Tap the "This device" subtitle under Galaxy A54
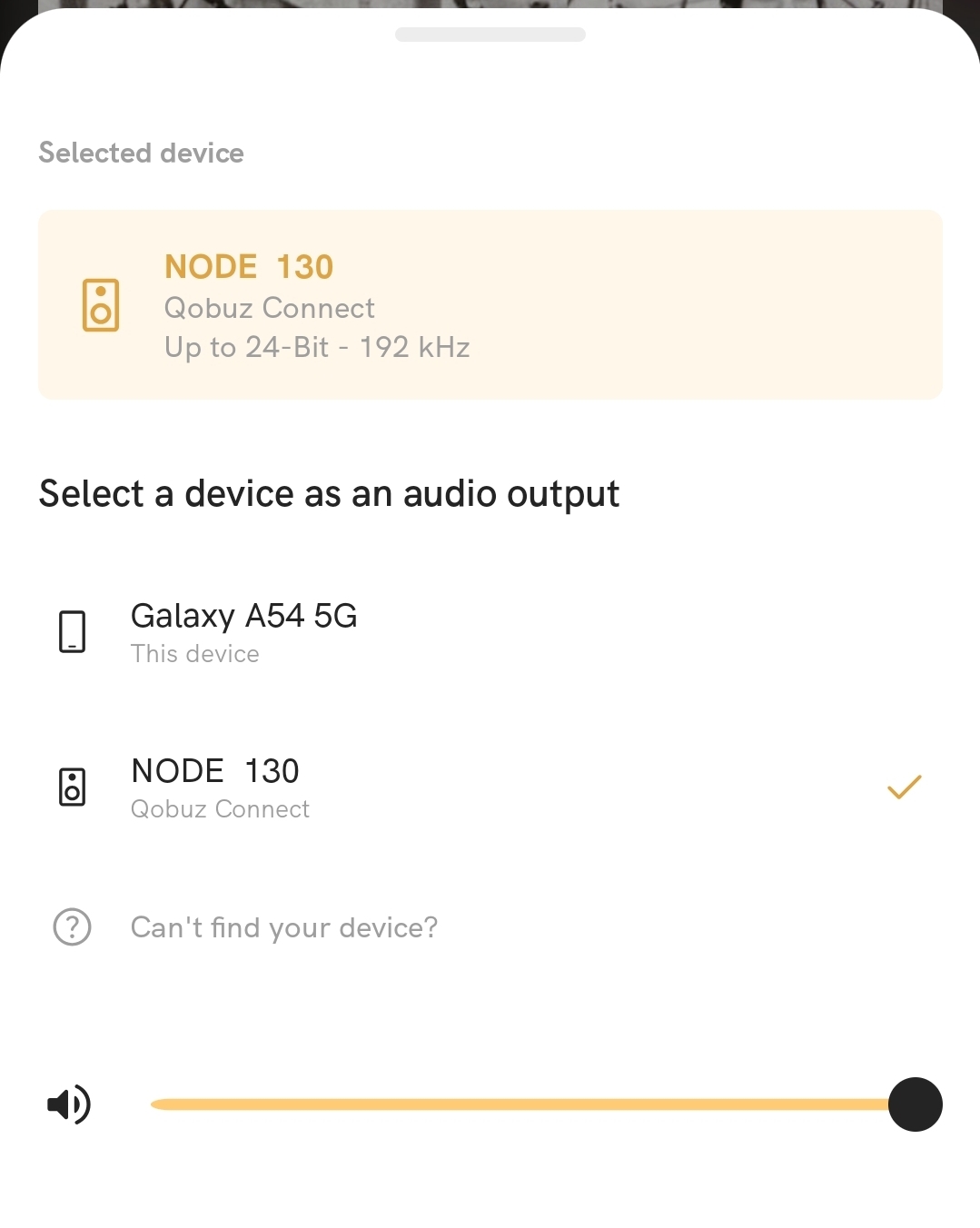This screenshot has width=980, height=1228. click(x=195, y=654)
